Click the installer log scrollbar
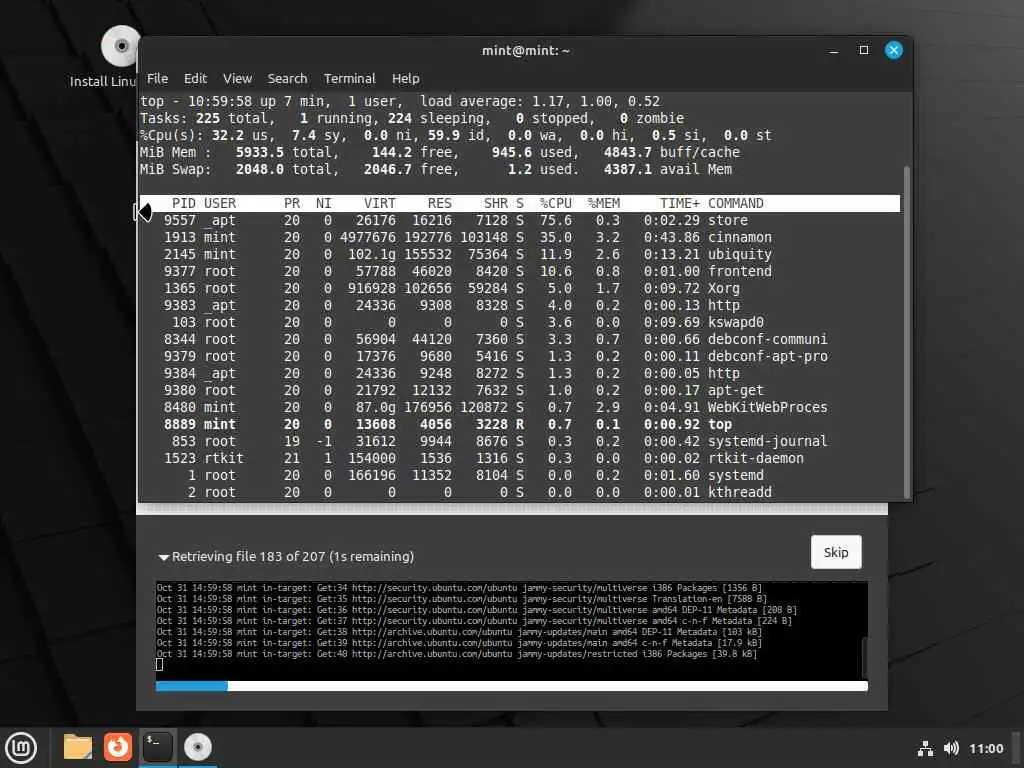Viewport: 1024px width, 768px height. (865, 658)
